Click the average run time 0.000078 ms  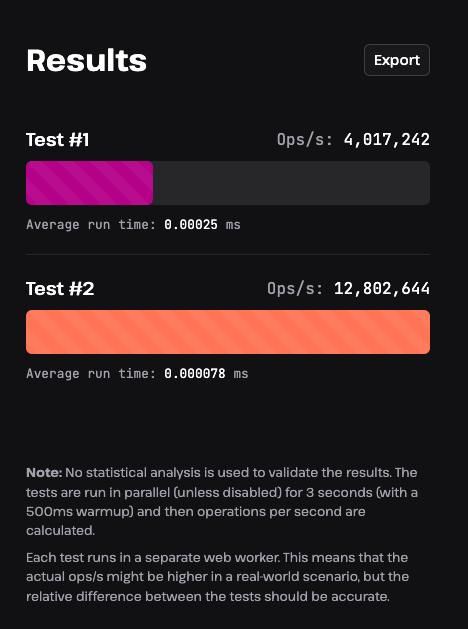pos(206,374)
